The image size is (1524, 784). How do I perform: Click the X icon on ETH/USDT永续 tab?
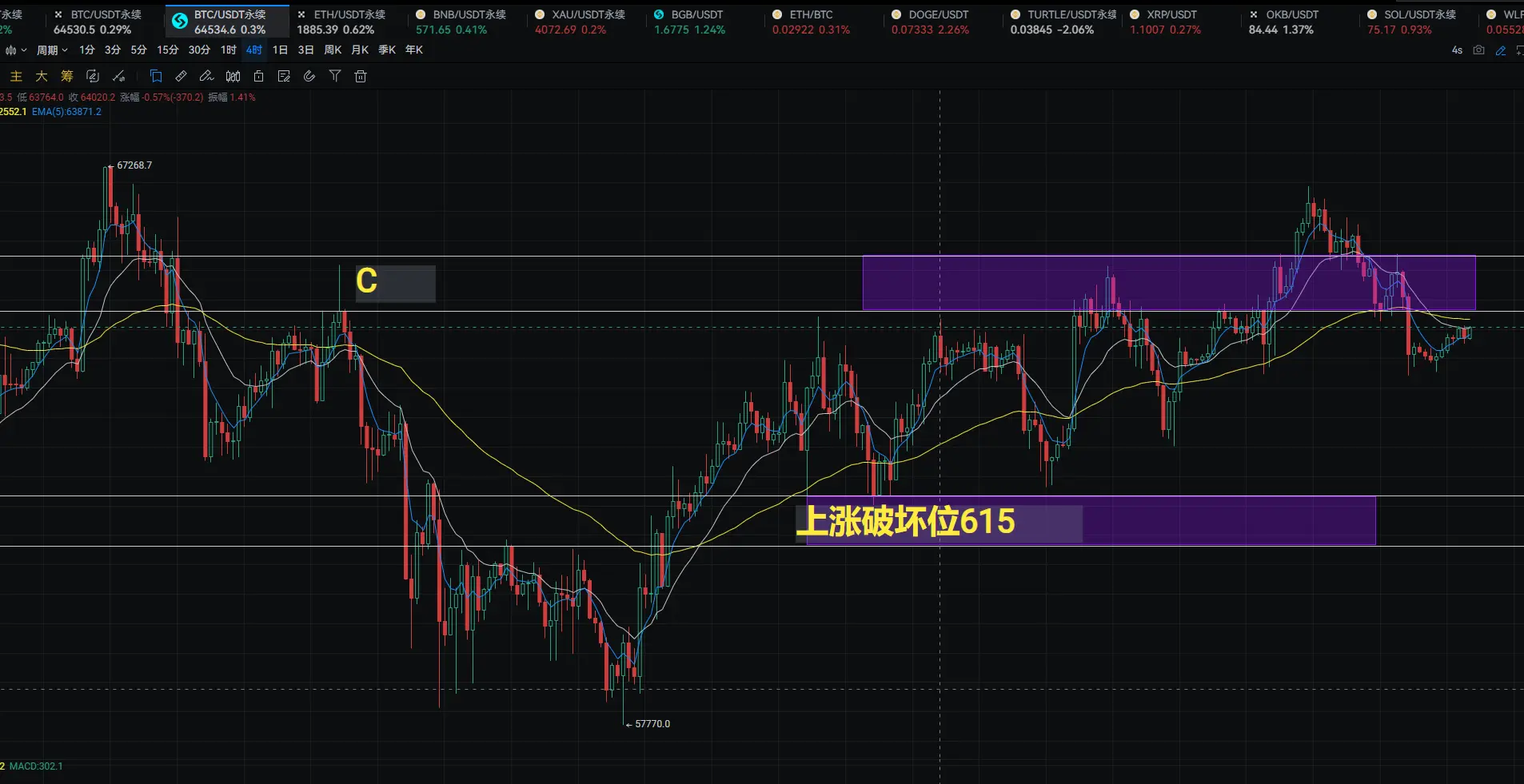click(x=301, y=14)
